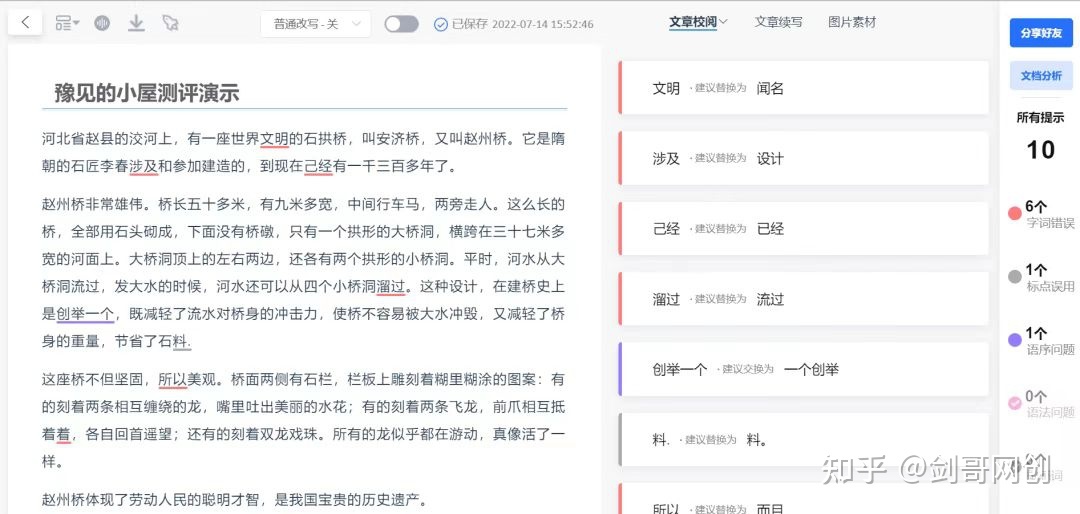The width and height of the screenshot is (1080, 514).
Task: Click the rocket icon in the toolbar
Action: 170,23
